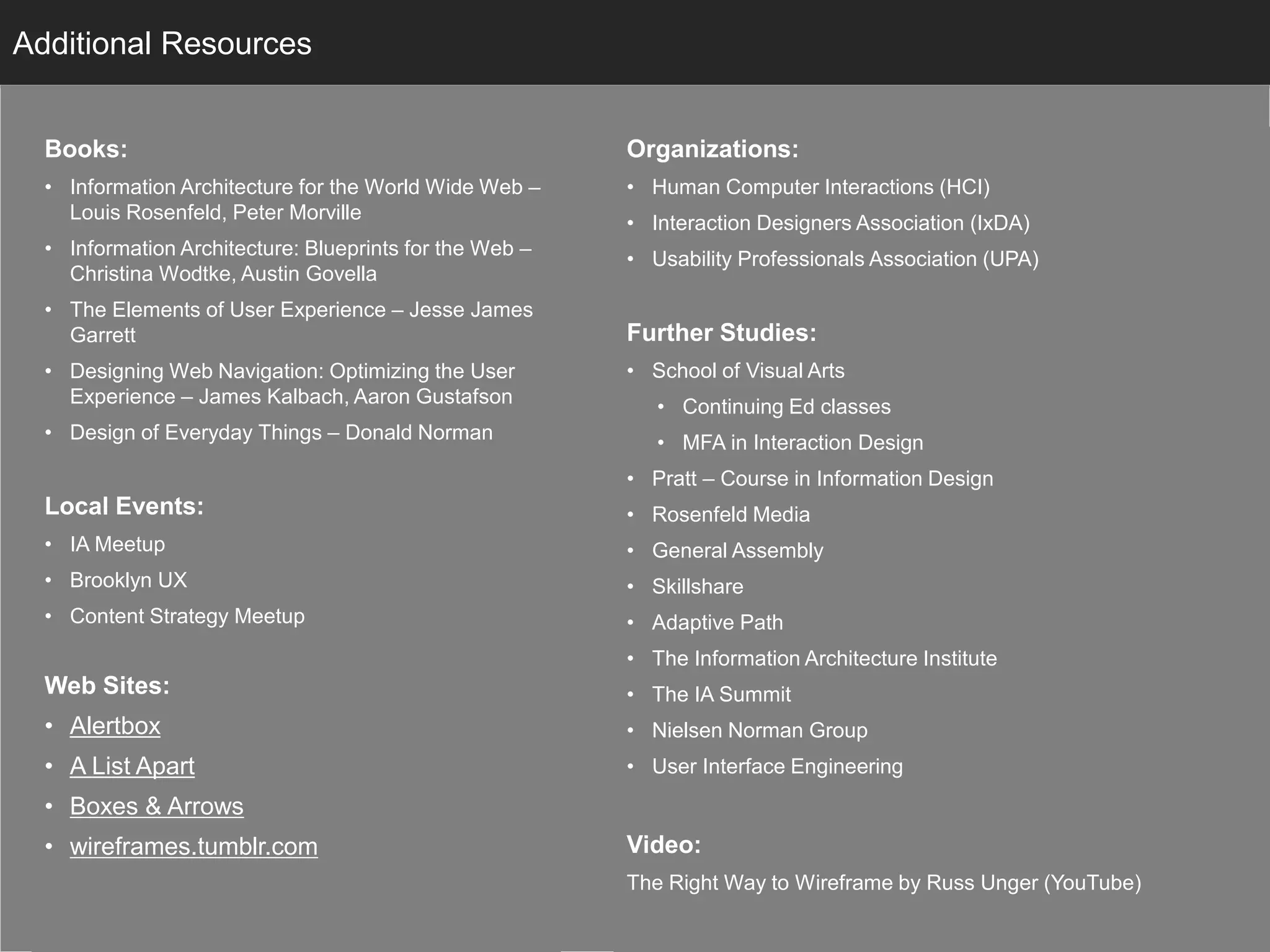Screen dimensions: 1270x952
Task: Open the Boxes & Arrows link
Action: click(x=156, y=806)
